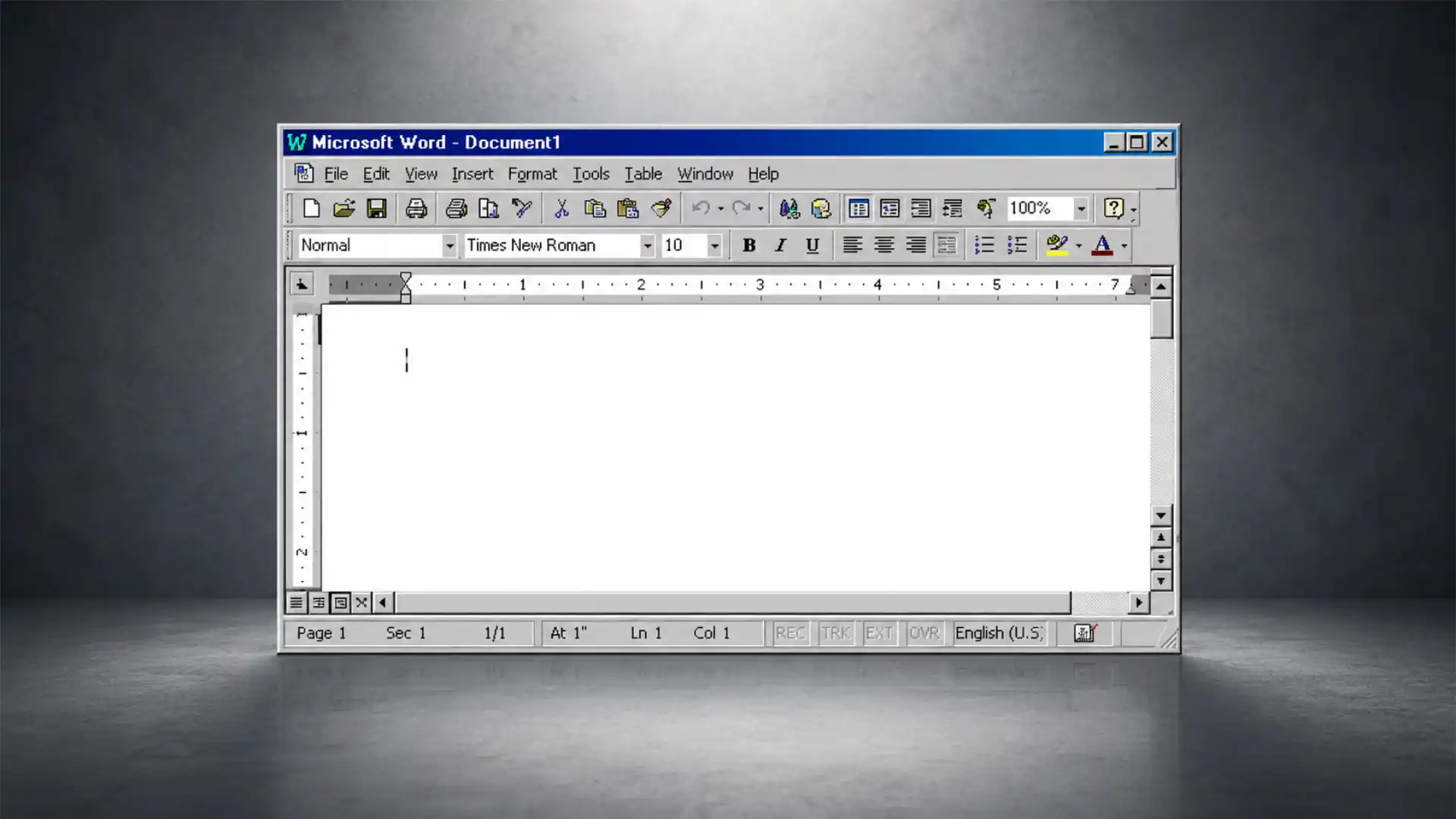Expand the 100% zoom dropdown
1456x819 pixels.
click(1081, 209)
